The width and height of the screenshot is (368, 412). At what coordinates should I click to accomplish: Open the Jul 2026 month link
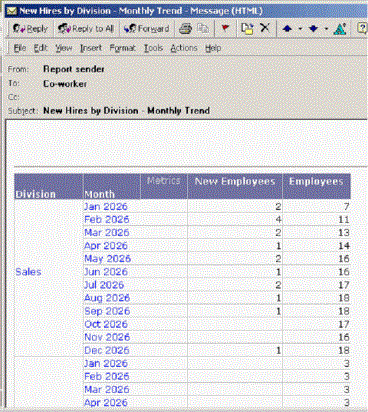pos(104,285)
